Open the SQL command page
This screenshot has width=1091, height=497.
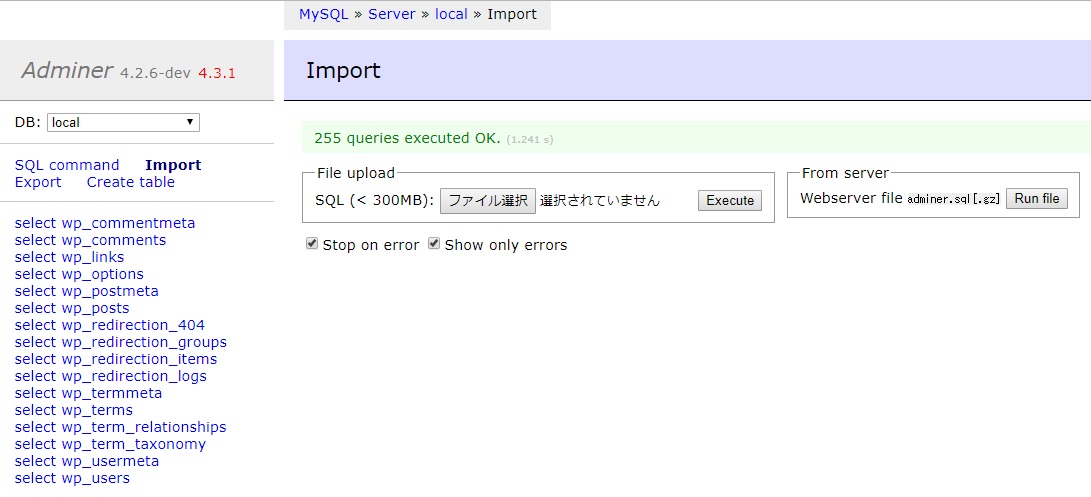[x=67, y=165]
